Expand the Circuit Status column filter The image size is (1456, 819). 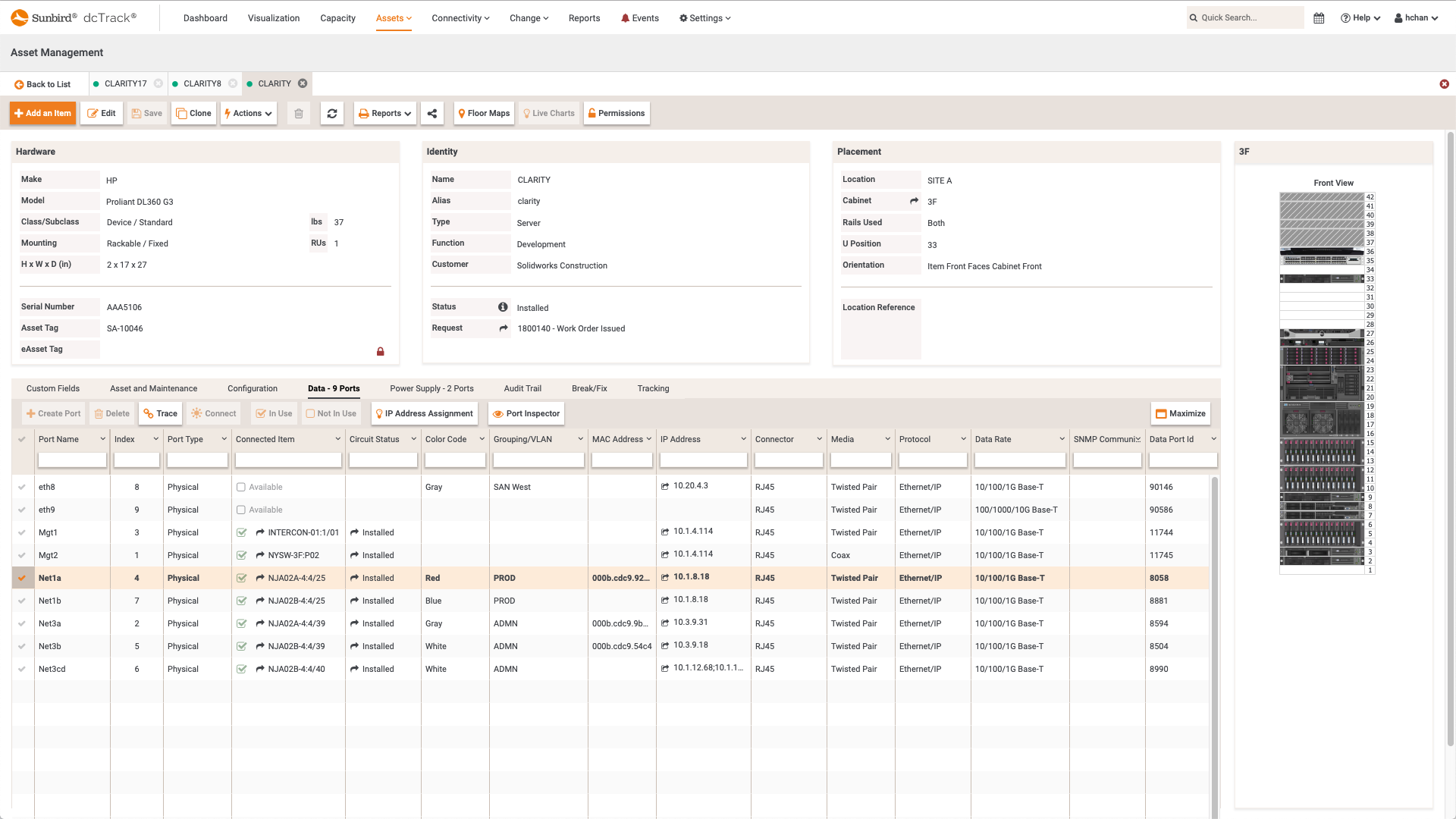pos(414,438)
